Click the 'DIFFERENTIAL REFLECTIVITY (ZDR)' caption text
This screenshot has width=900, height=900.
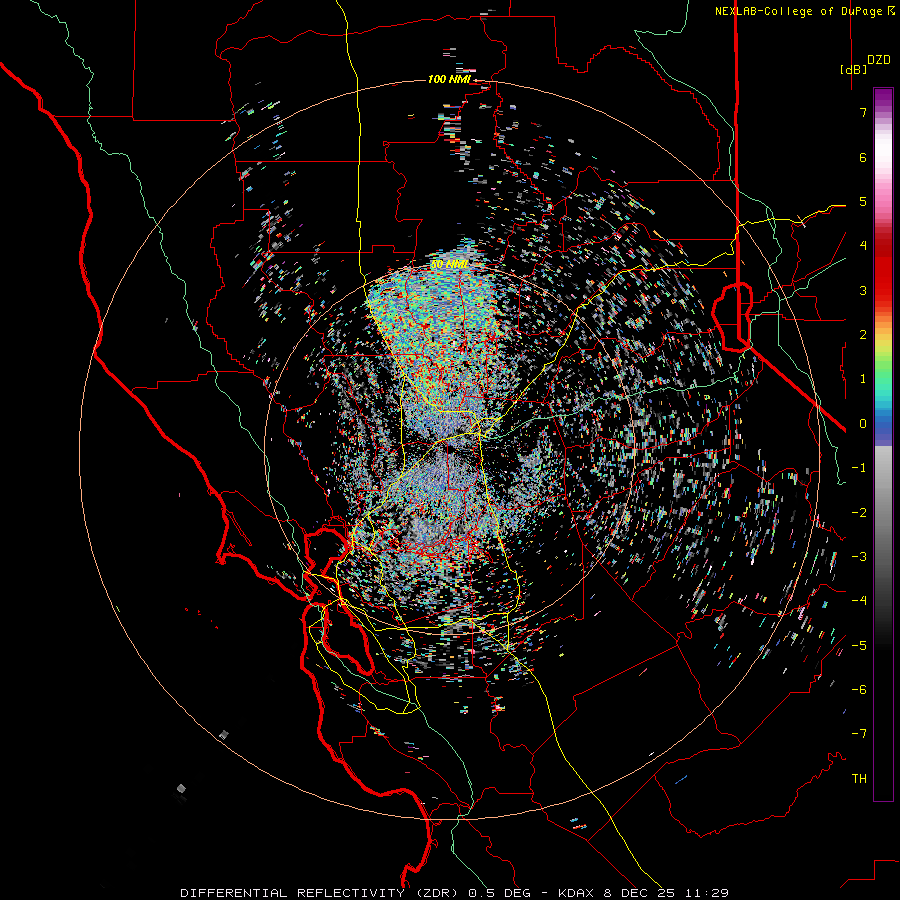point(321,893)
